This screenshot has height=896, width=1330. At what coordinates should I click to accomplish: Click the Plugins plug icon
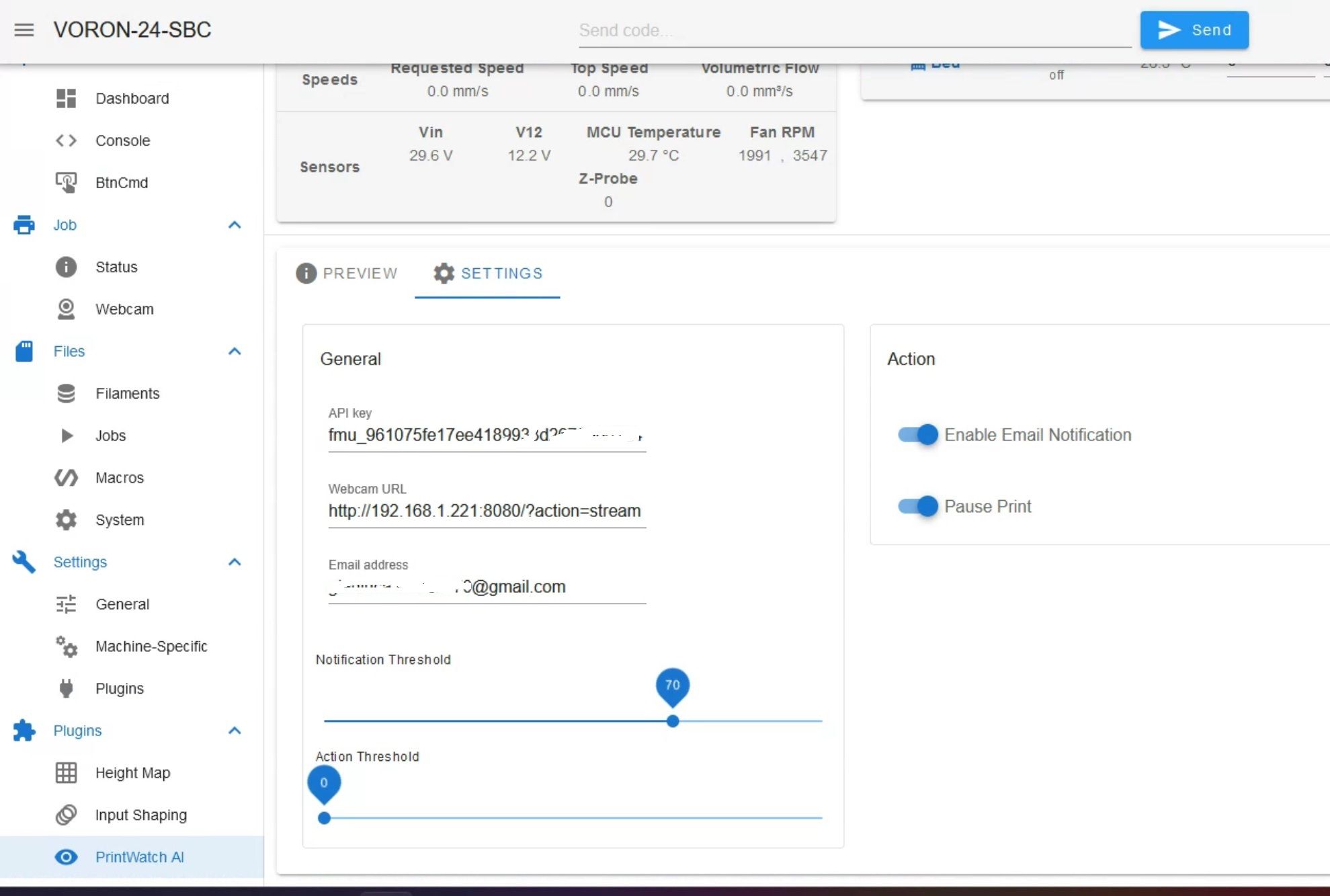66,688
